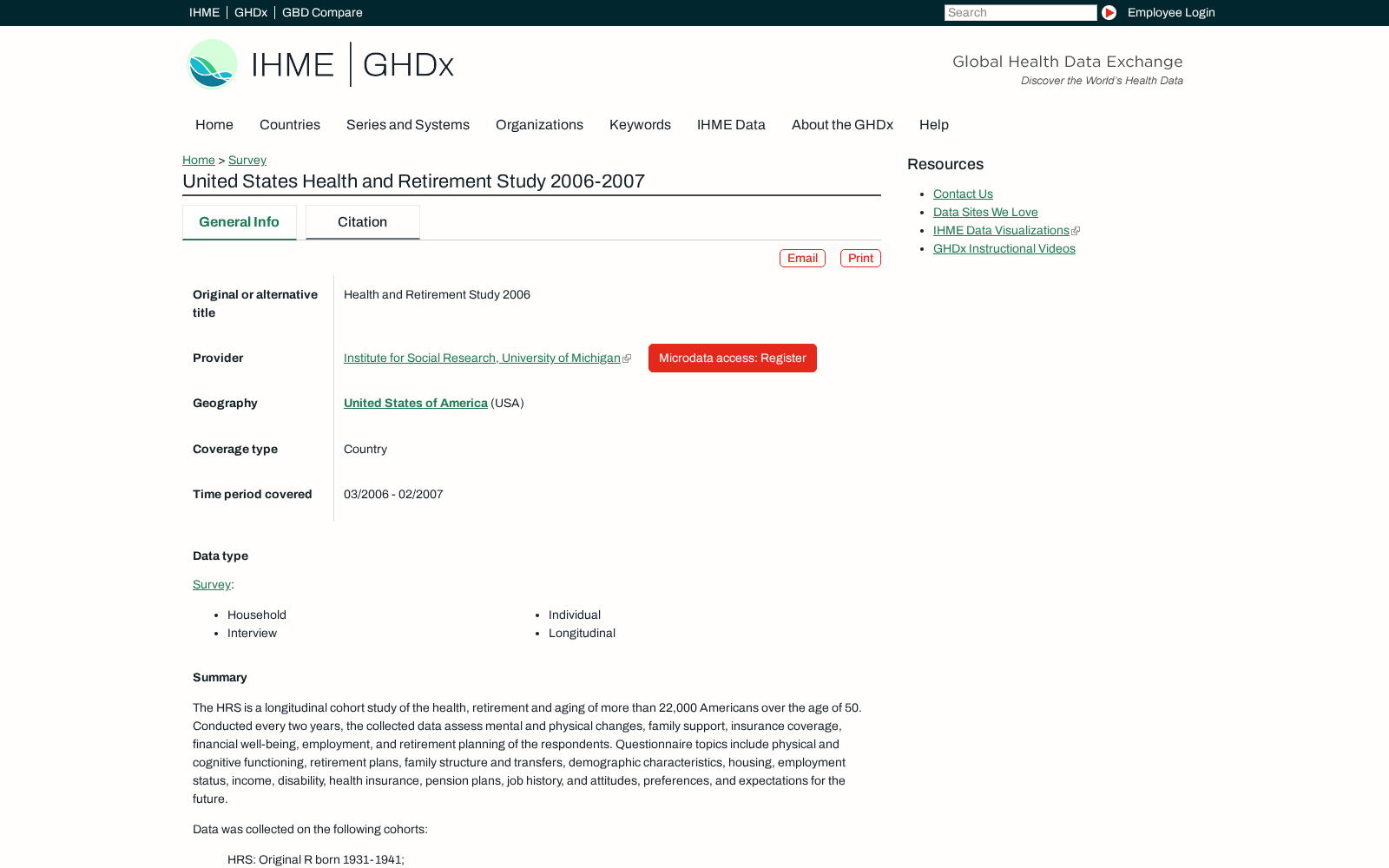The width and height of the screenshot is (1389, 868).
Task: Open IHME Data menu item
Action: 731,125
